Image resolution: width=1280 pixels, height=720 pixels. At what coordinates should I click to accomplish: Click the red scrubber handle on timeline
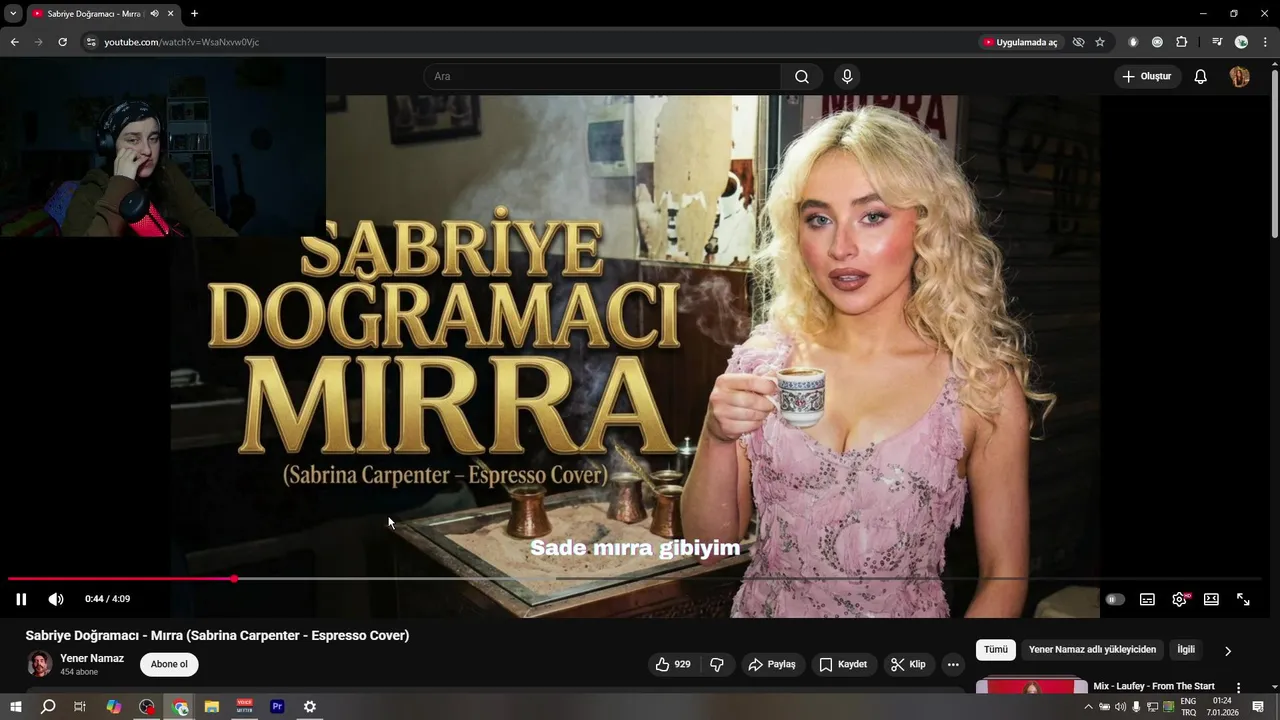tap(234, 579)
